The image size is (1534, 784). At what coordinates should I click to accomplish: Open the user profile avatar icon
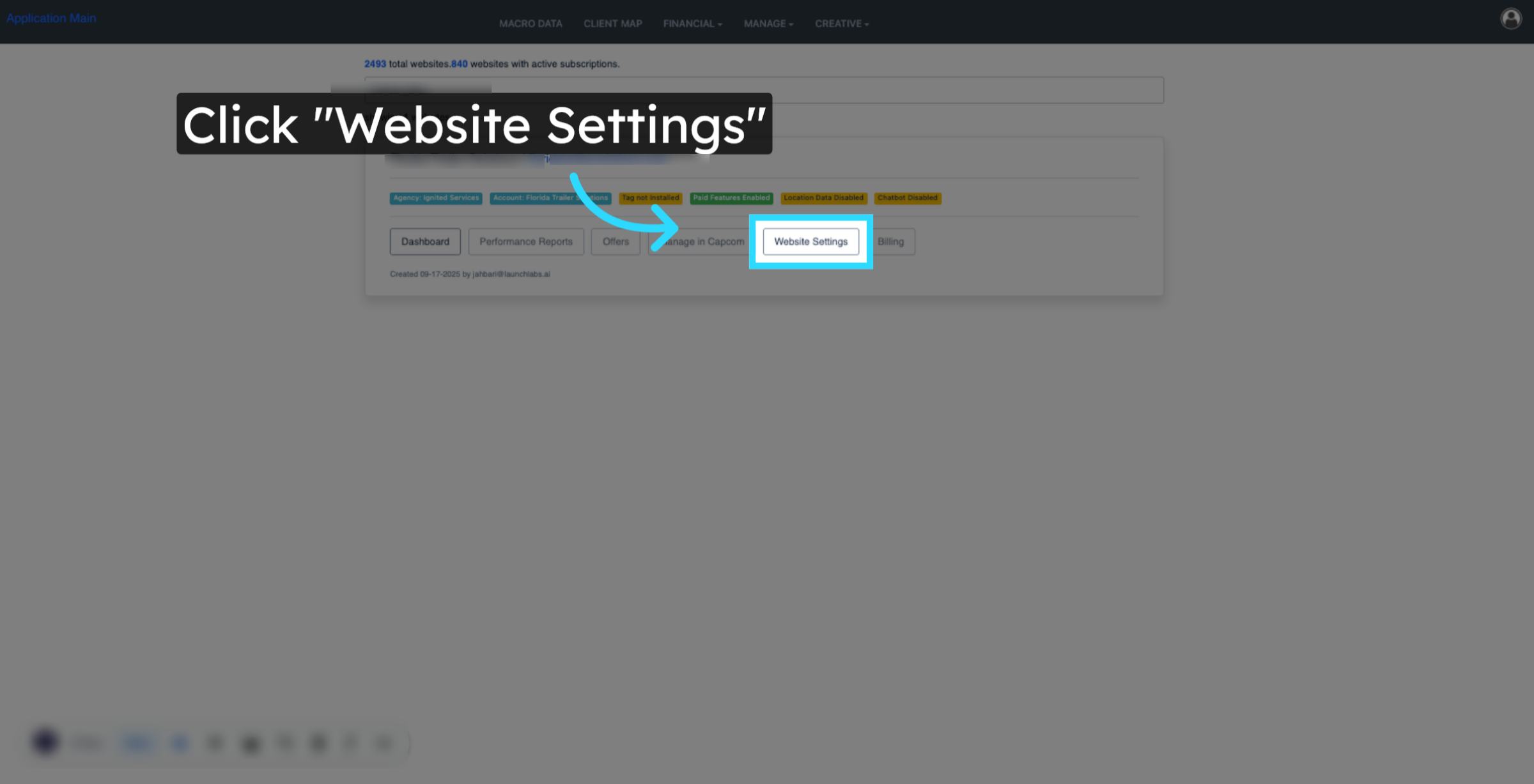1511,19
